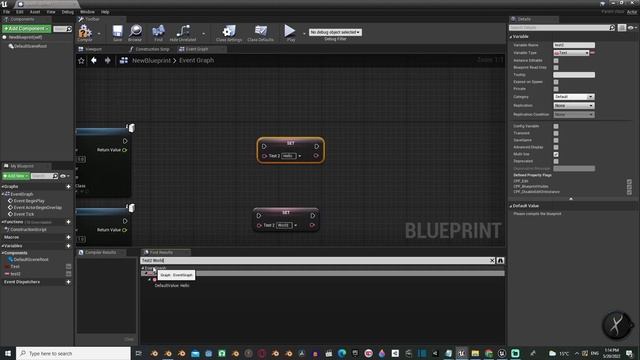Screen dimensions: 640x360
Task: Click the Add Component button
Action: 27,29
